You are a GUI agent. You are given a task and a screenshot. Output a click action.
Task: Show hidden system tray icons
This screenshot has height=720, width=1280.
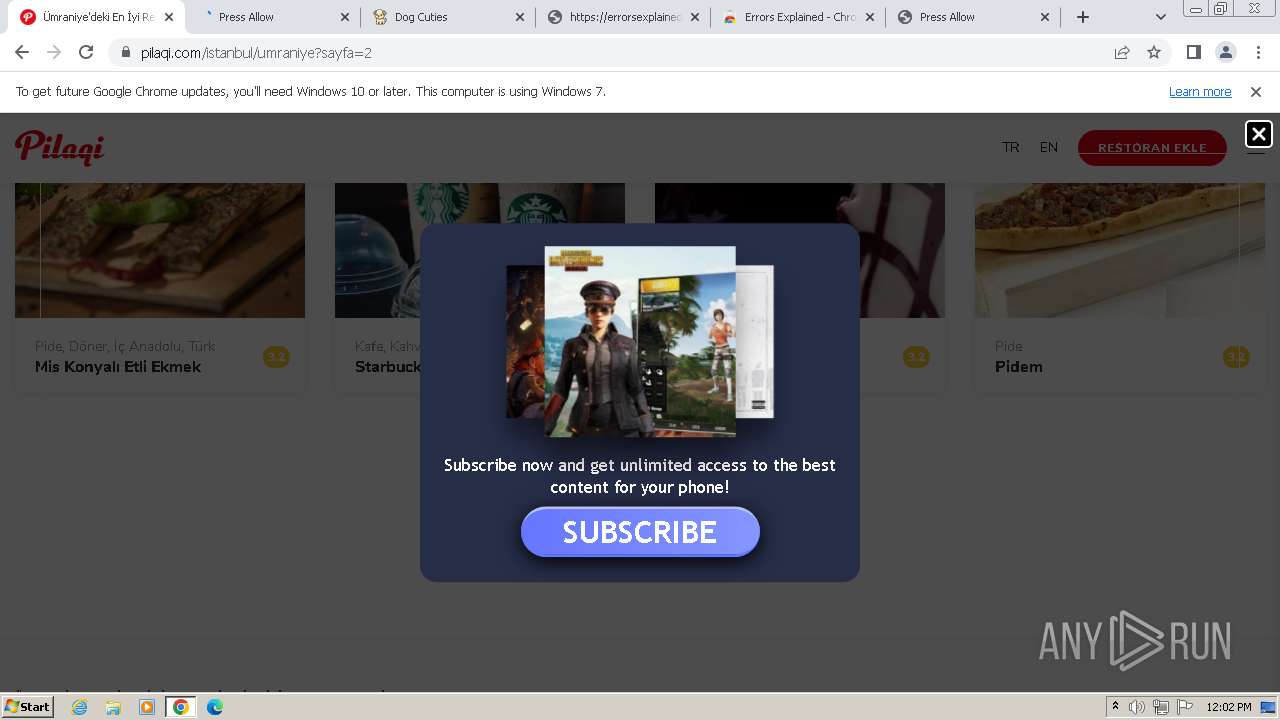pyautogui.click(x=1115, y=707)
